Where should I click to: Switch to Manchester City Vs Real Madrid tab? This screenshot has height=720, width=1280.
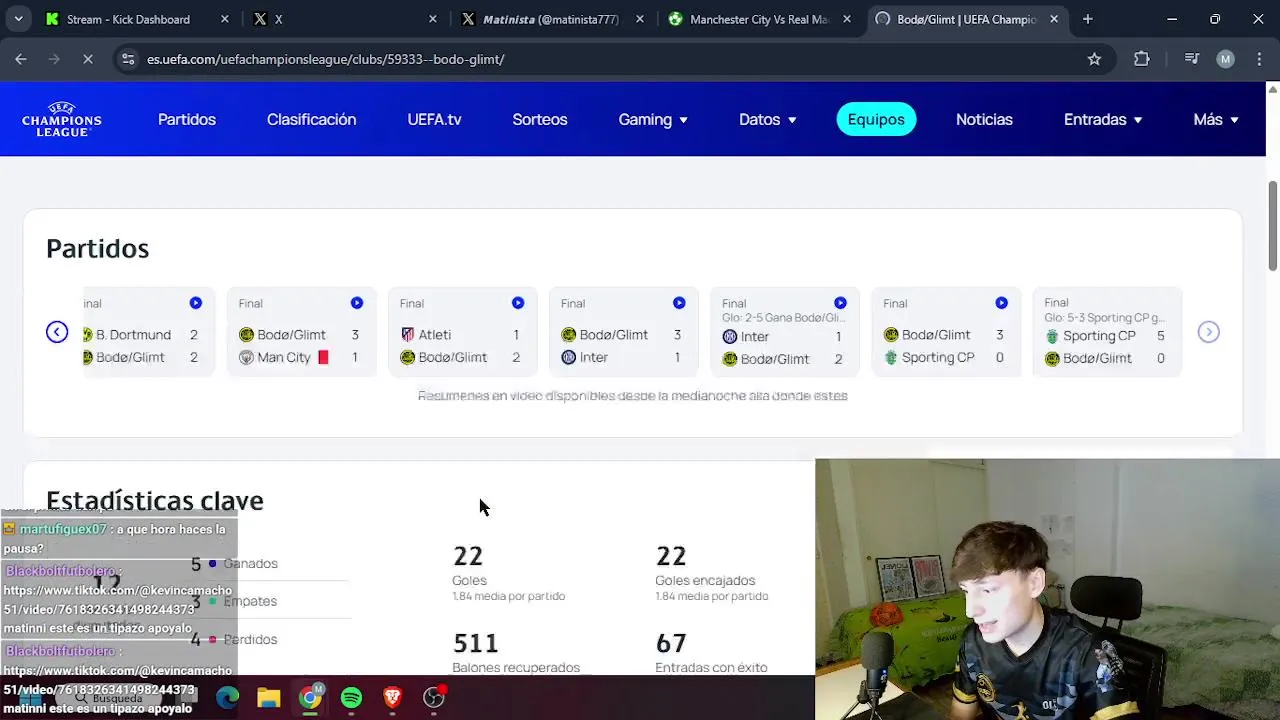pos(758,19)
